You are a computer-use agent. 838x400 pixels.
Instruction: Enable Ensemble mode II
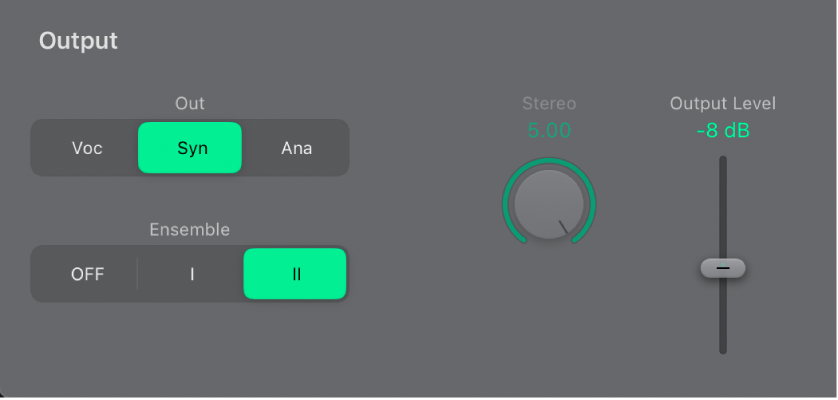295,274
